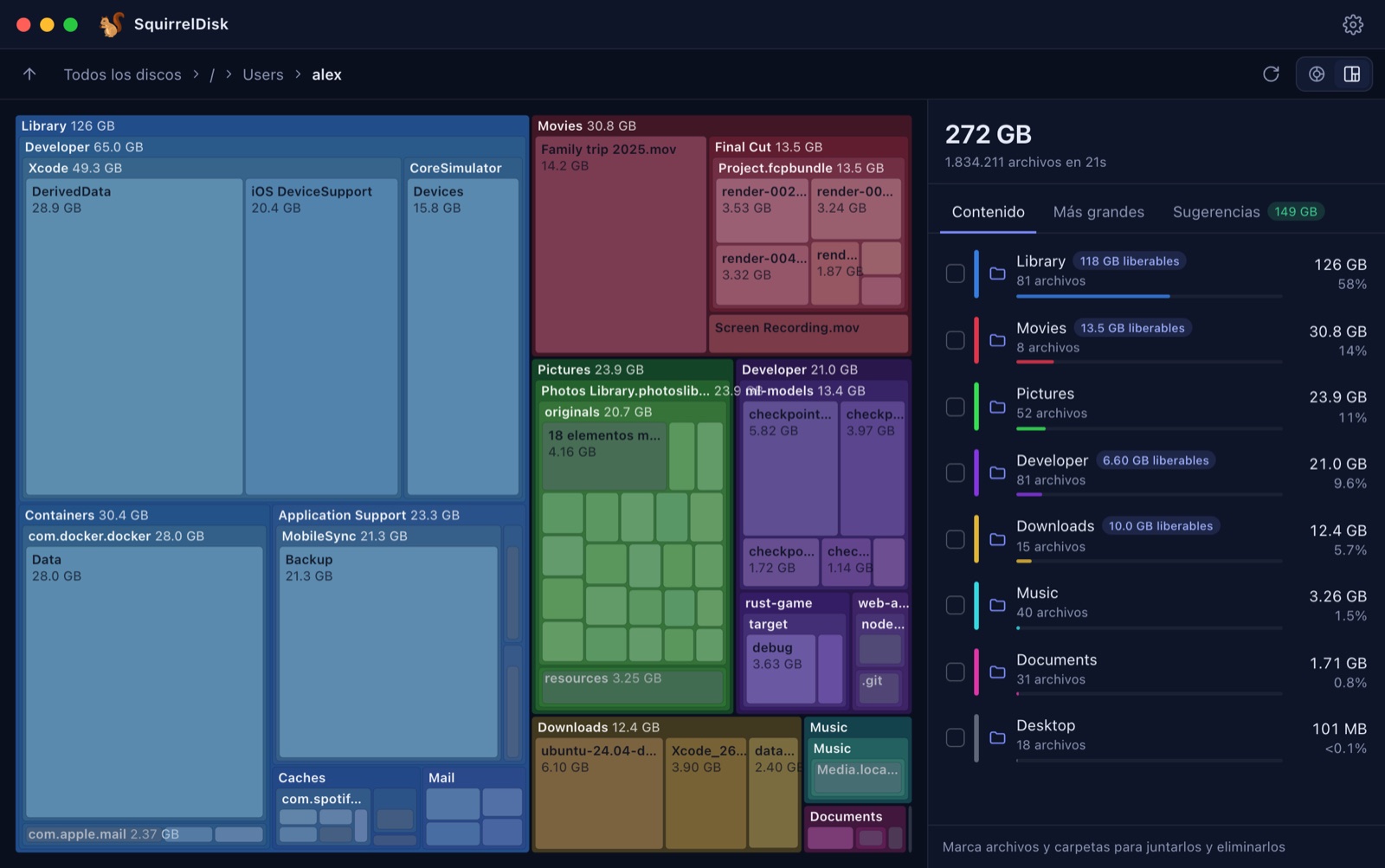Viewport: 1385px width, 868px height.
Task: Navigate to root slash breadcrumb
Action: (212, 74)
